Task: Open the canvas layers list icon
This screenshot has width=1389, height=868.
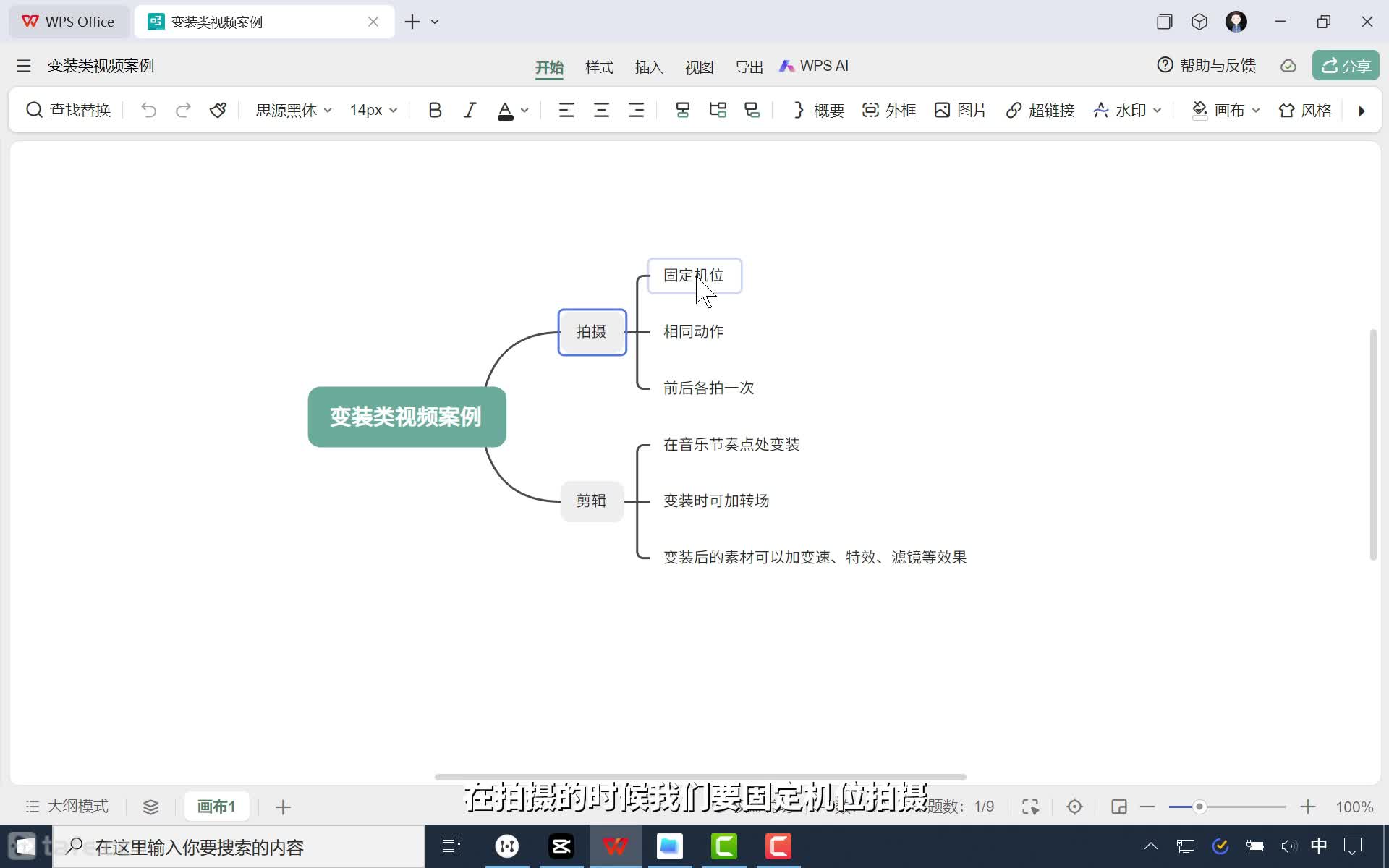Action: (x=150, y=807)
